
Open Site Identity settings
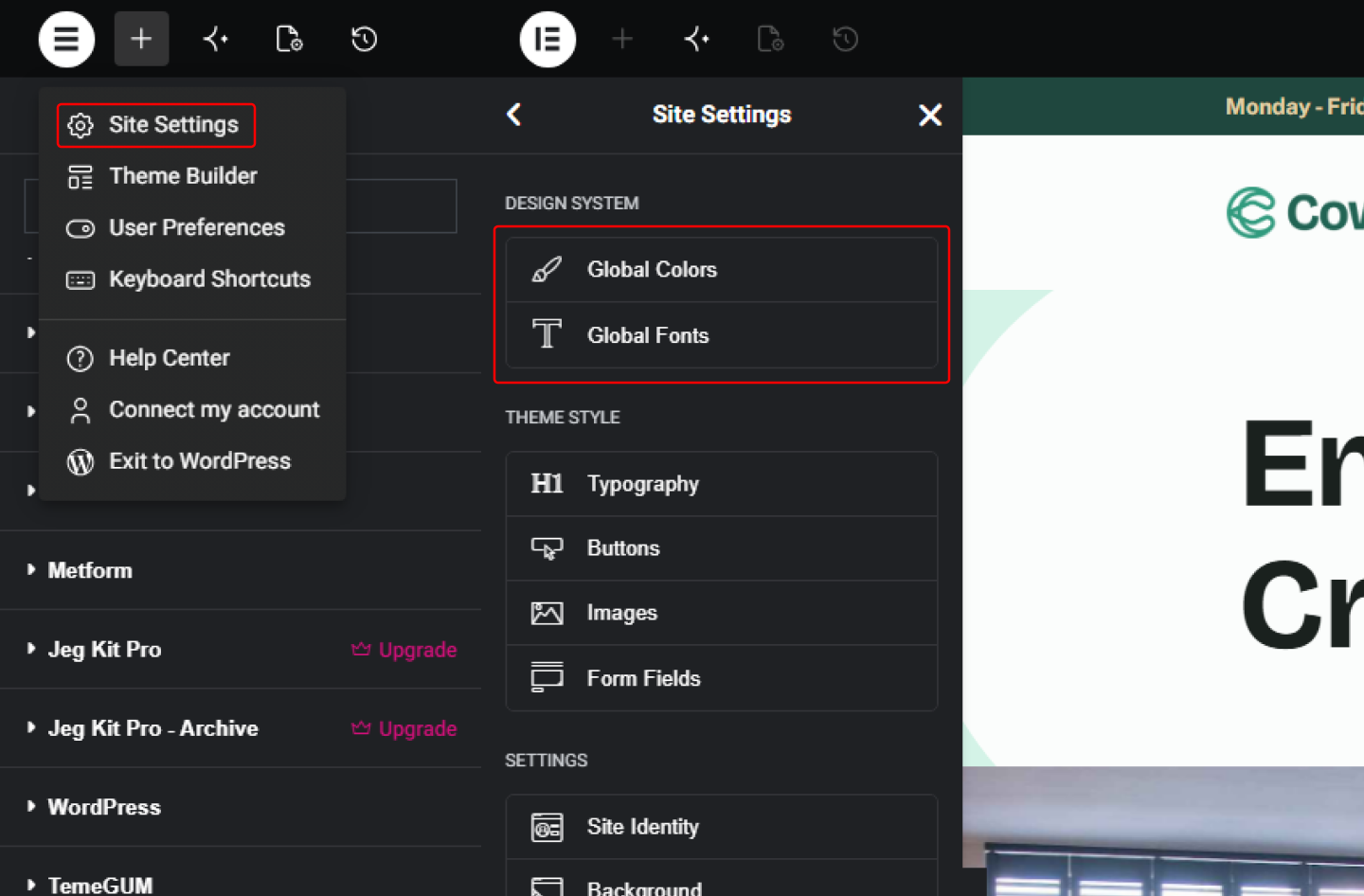click(722, 827)
